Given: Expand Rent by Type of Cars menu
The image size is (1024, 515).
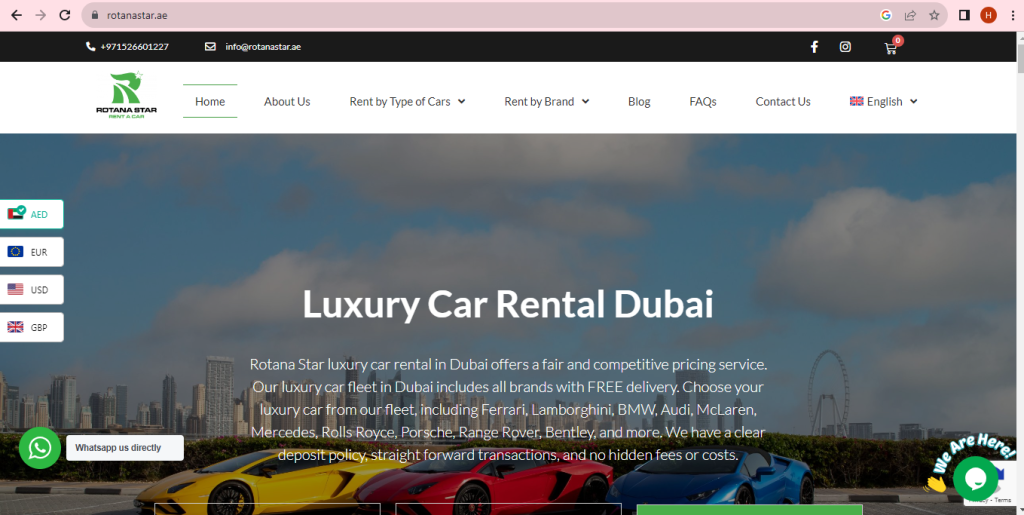Looking at the screenshot, I should point(407,102).
